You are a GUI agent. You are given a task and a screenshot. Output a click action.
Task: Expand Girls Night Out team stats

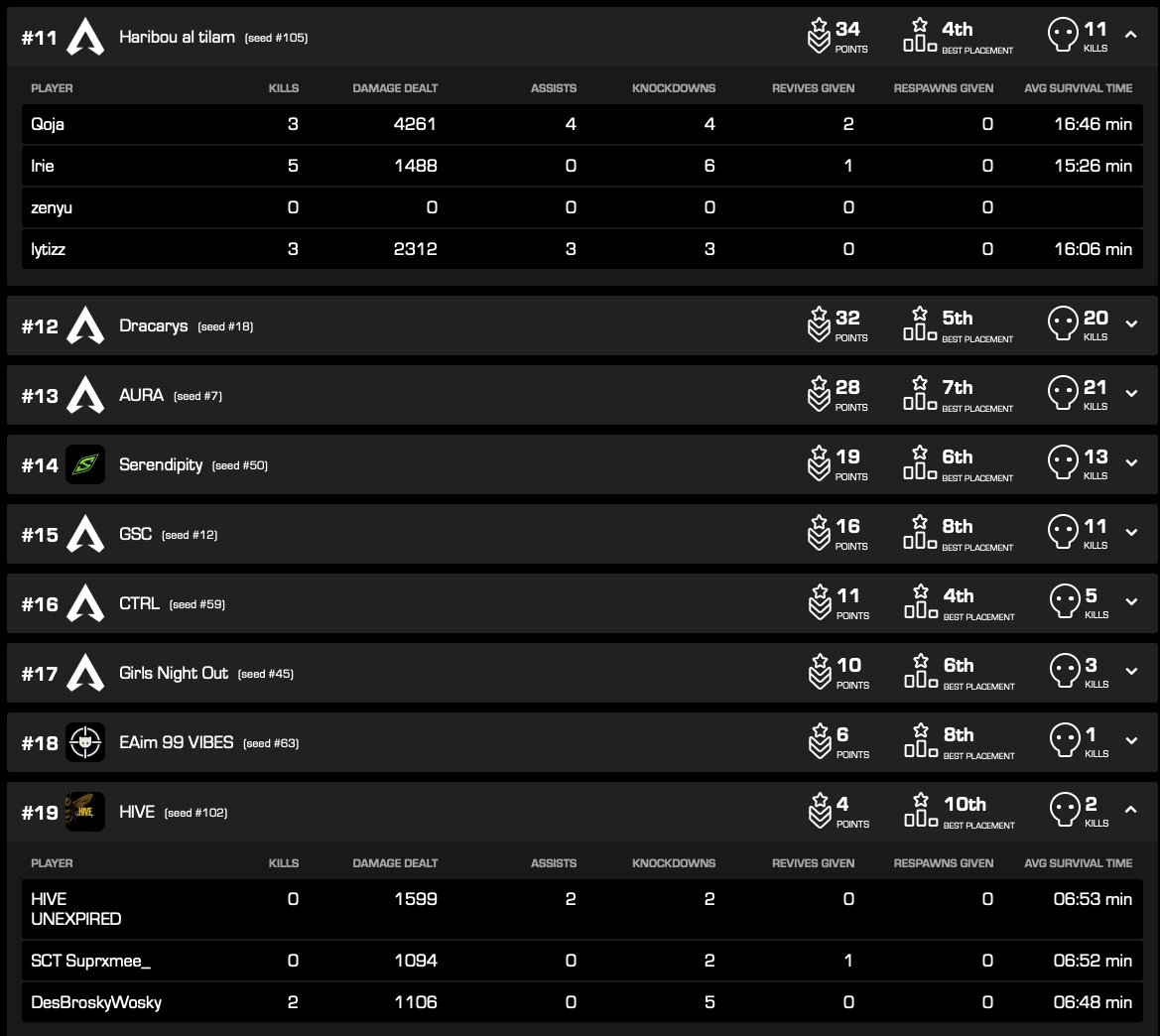(1131, 671)
